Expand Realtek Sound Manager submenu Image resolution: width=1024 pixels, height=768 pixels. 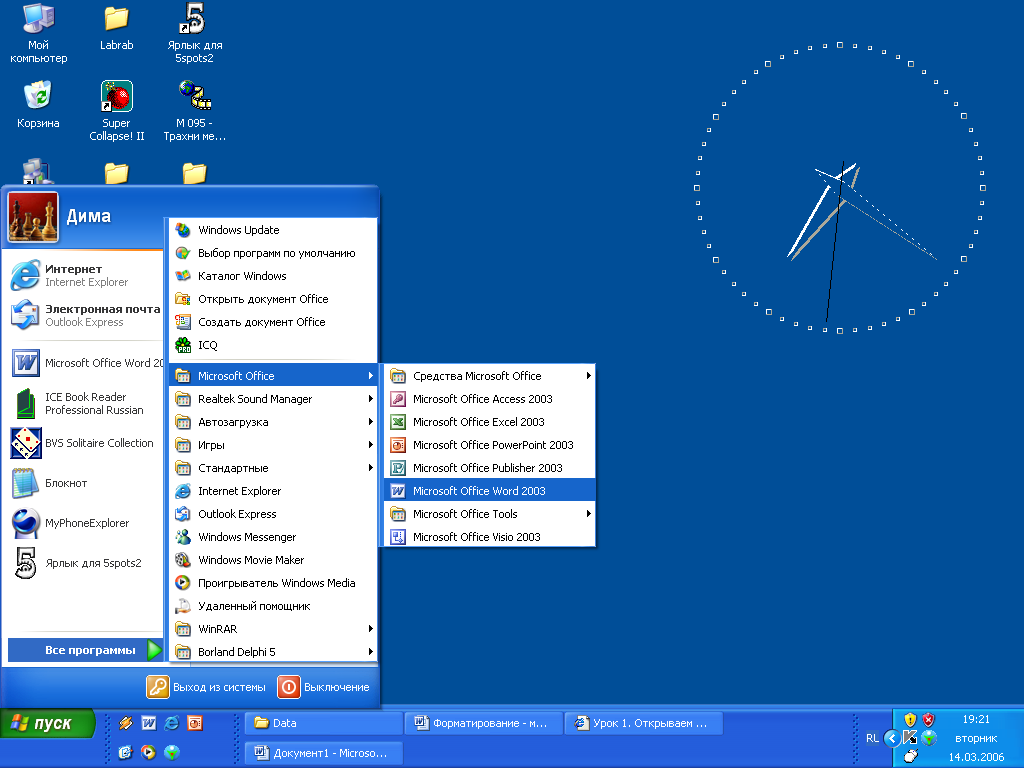click(273, 398)
